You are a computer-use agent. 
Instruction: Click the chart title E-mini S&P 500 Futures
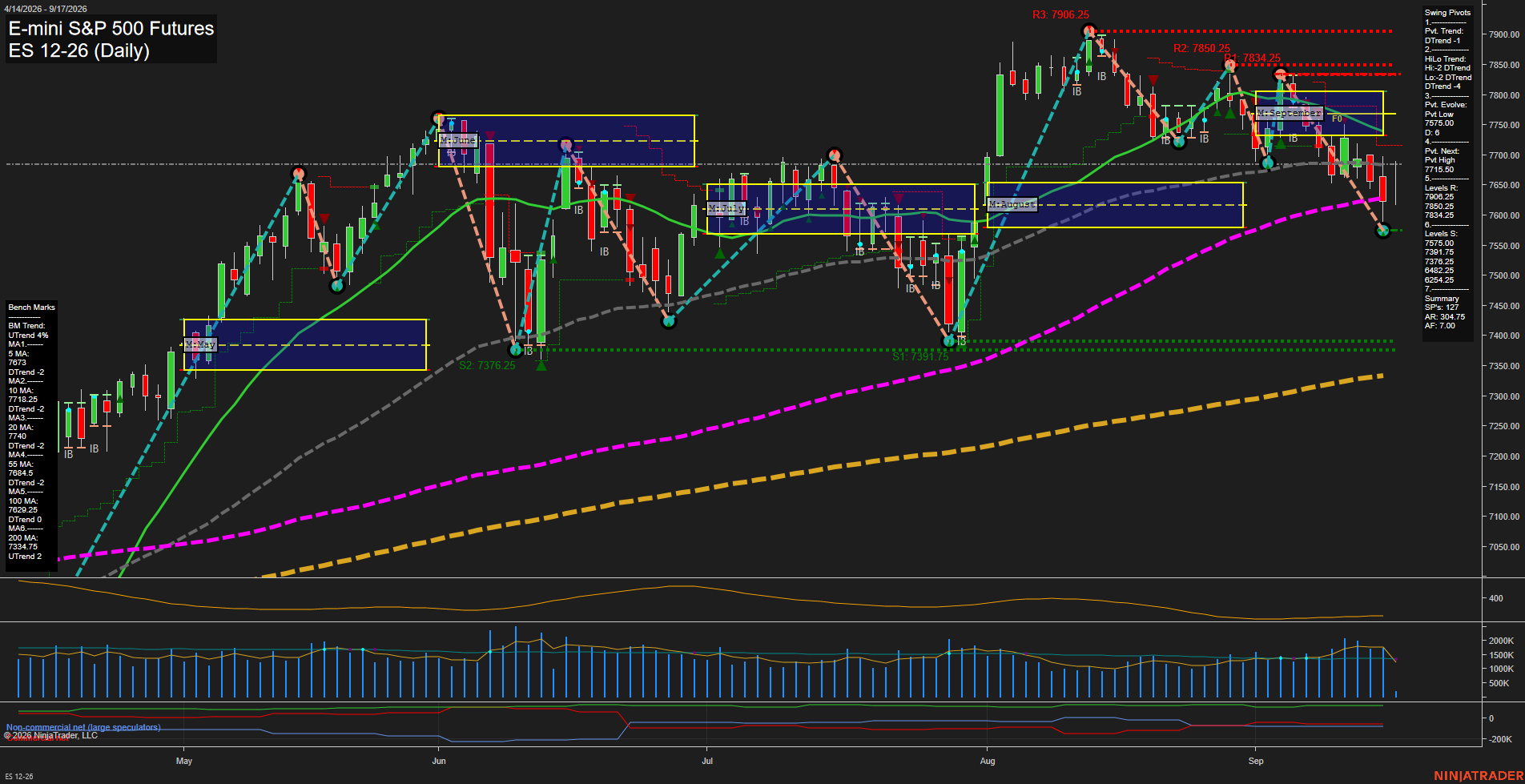tap(111, 28)
